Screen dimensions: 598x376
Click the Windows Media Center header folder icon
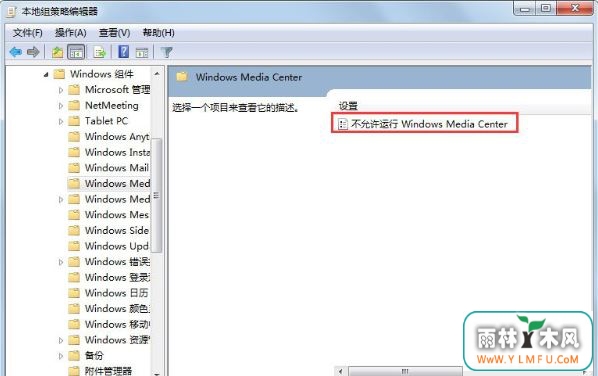click(182, 76)
